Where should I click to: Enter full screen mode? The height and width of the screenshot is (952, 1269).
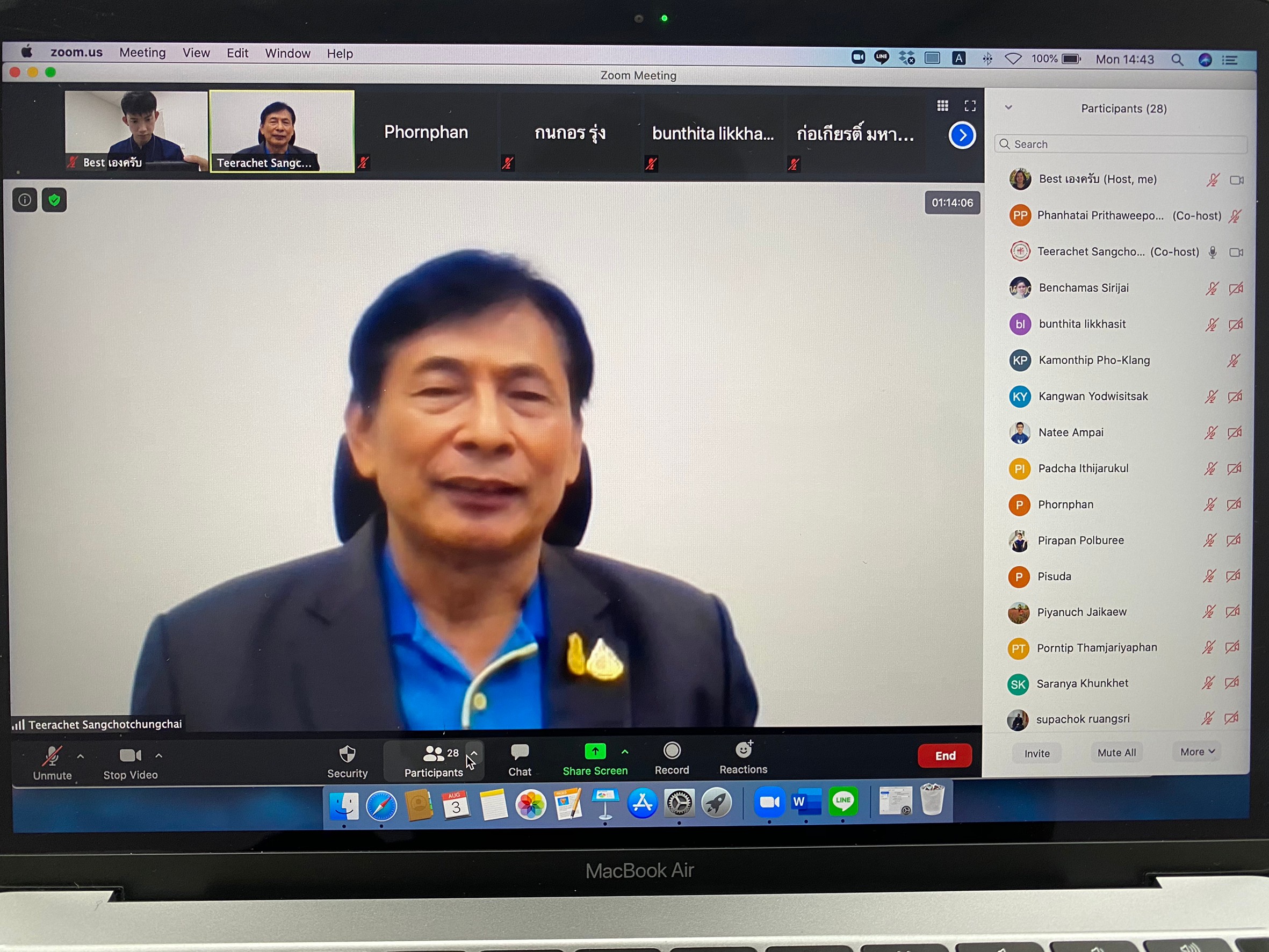click(x=970, y=106)
